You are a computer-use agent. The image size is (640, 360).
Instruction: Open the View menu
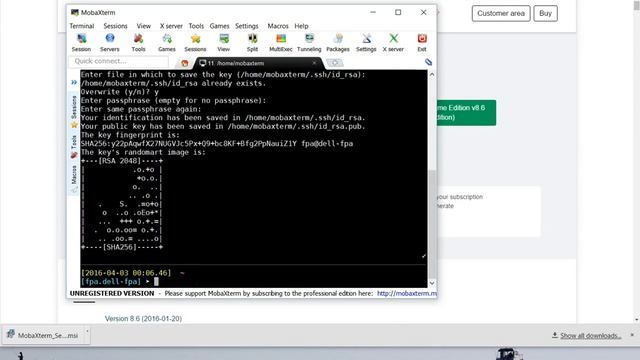(143, 26)
